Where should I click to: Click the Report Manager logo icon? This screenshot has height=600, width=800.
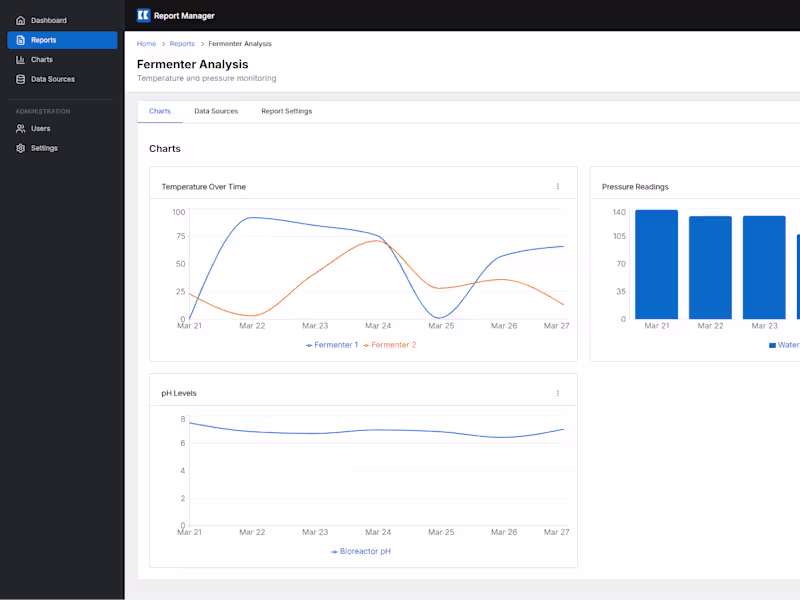tap(143, 15)
